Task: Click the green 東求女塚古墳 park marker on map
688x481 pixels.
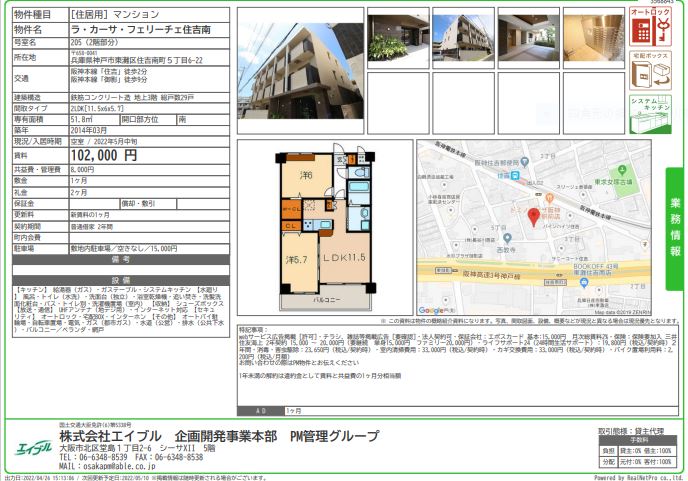Action: click(x=621, y=169)
